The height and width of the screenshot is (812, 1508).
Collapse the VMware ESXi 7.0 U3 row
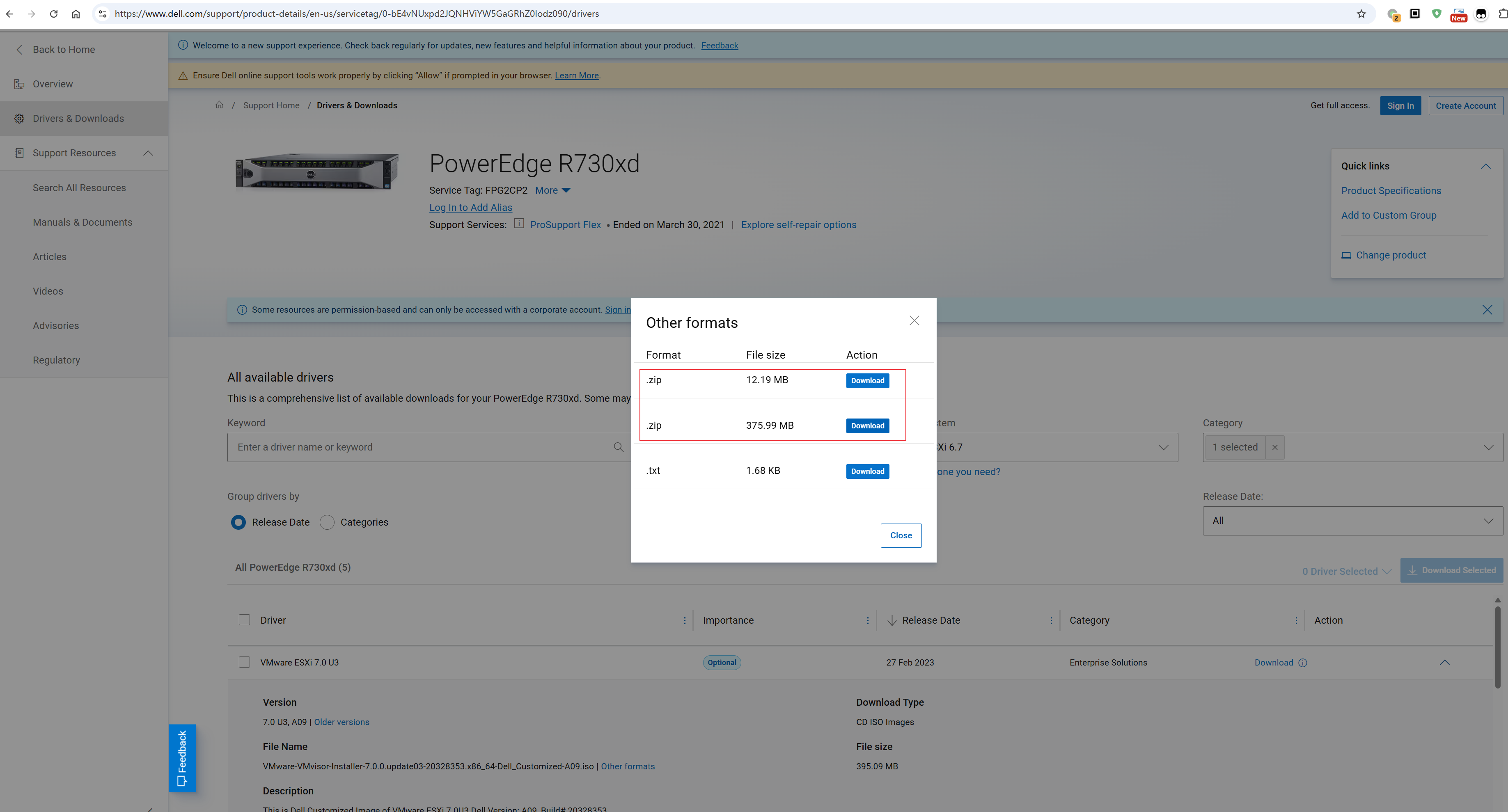tap(1445, 662)
